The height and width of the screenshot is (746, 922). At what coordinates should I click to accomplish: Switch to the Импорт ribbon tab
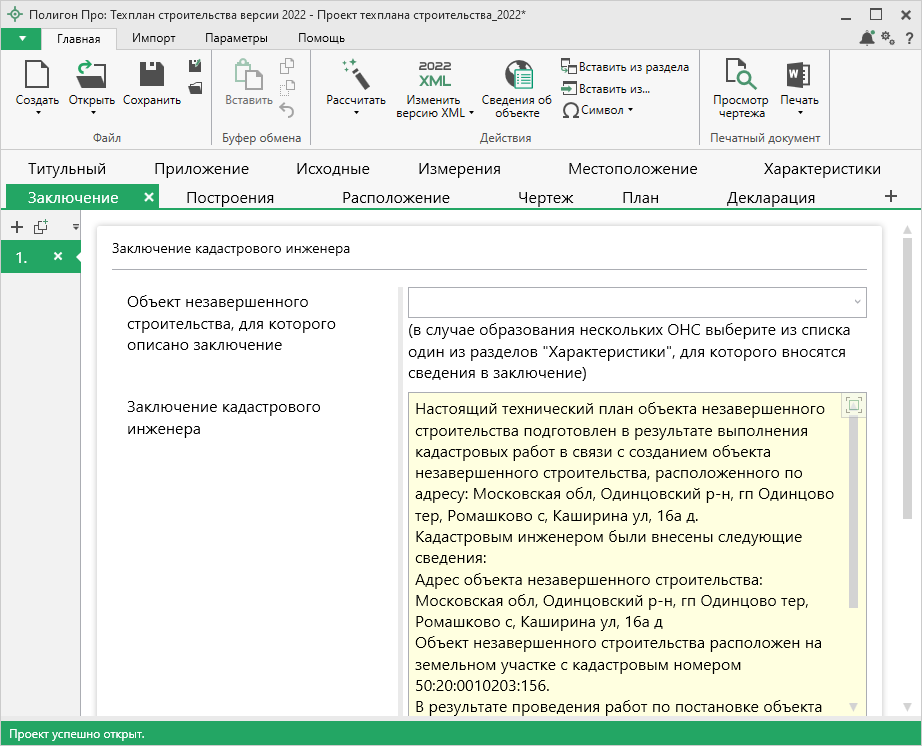[x=153, y=38]
